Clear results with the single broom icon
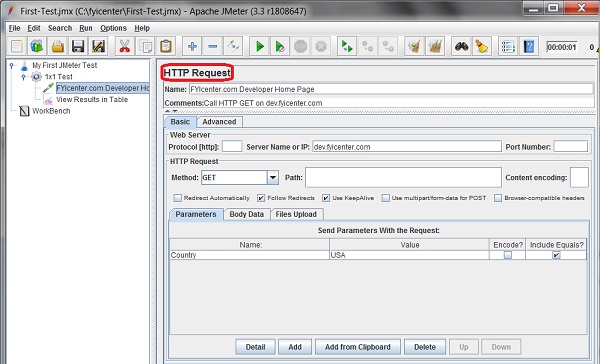 [414, 47]
